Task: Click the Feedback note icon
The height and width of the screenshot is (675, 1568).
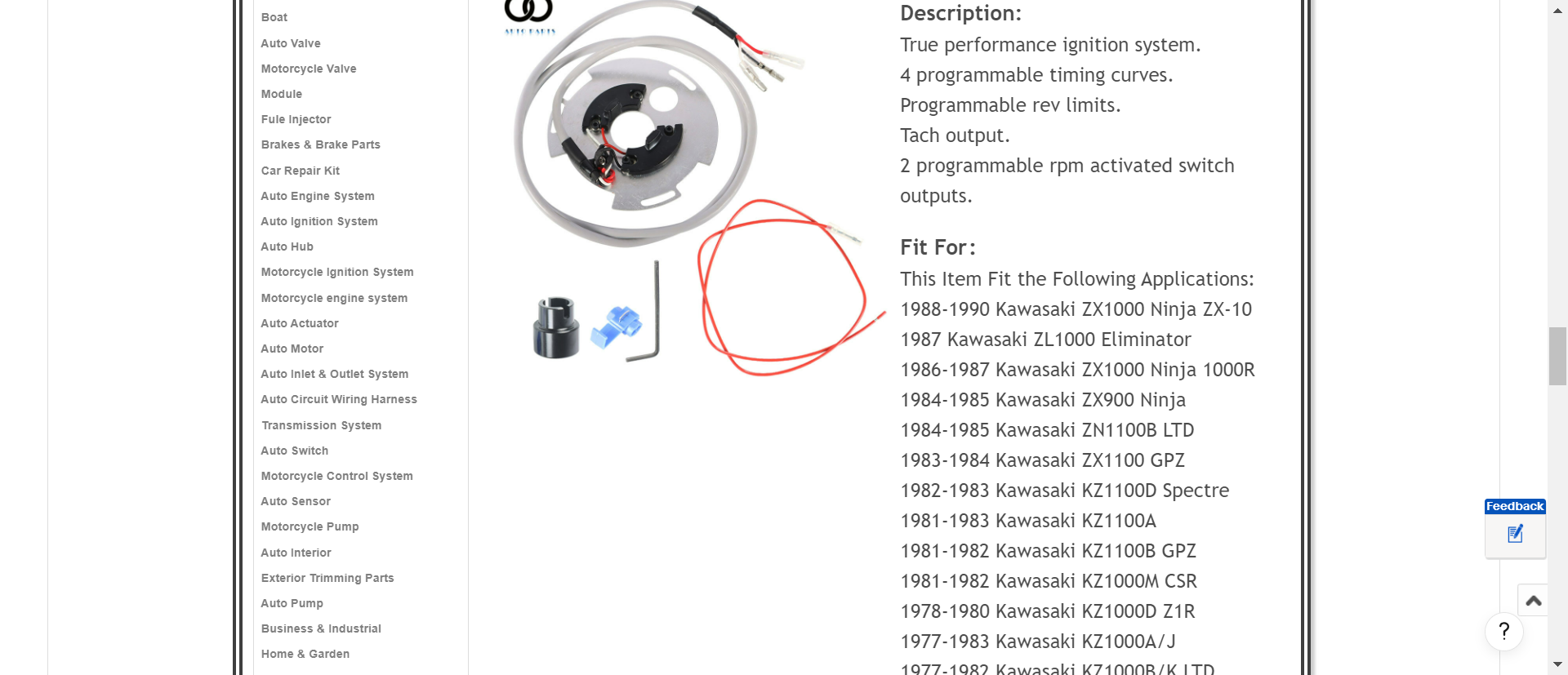Action: (1515, 535)
